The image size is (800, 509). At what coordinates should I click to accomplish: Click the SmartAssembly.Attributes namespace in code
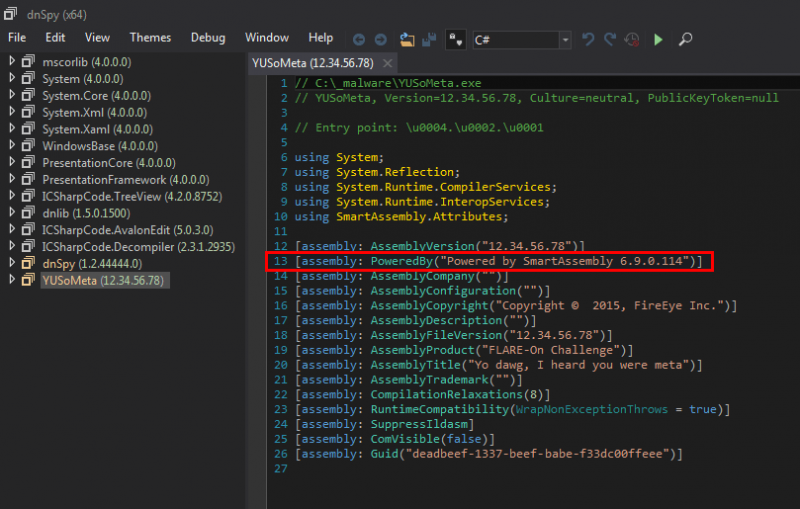tap(421, 216)
